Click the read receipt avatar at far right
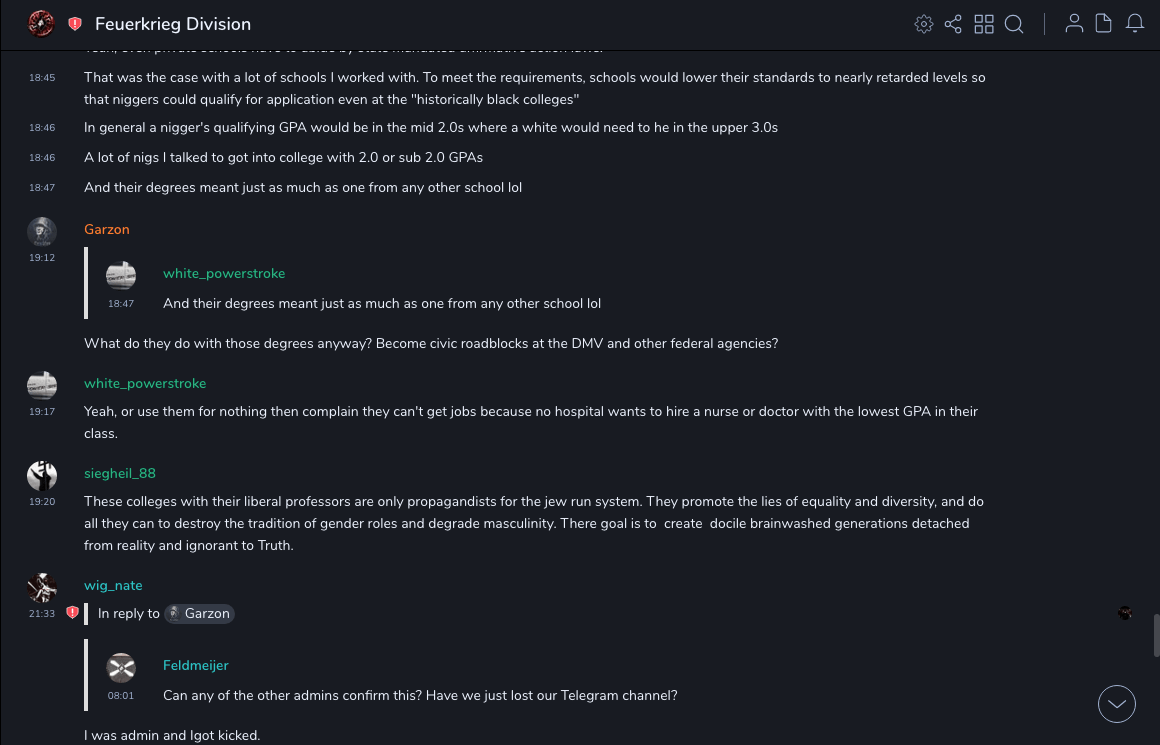The width and height of the screenshot is (1160, 745). pos(1125,613)
